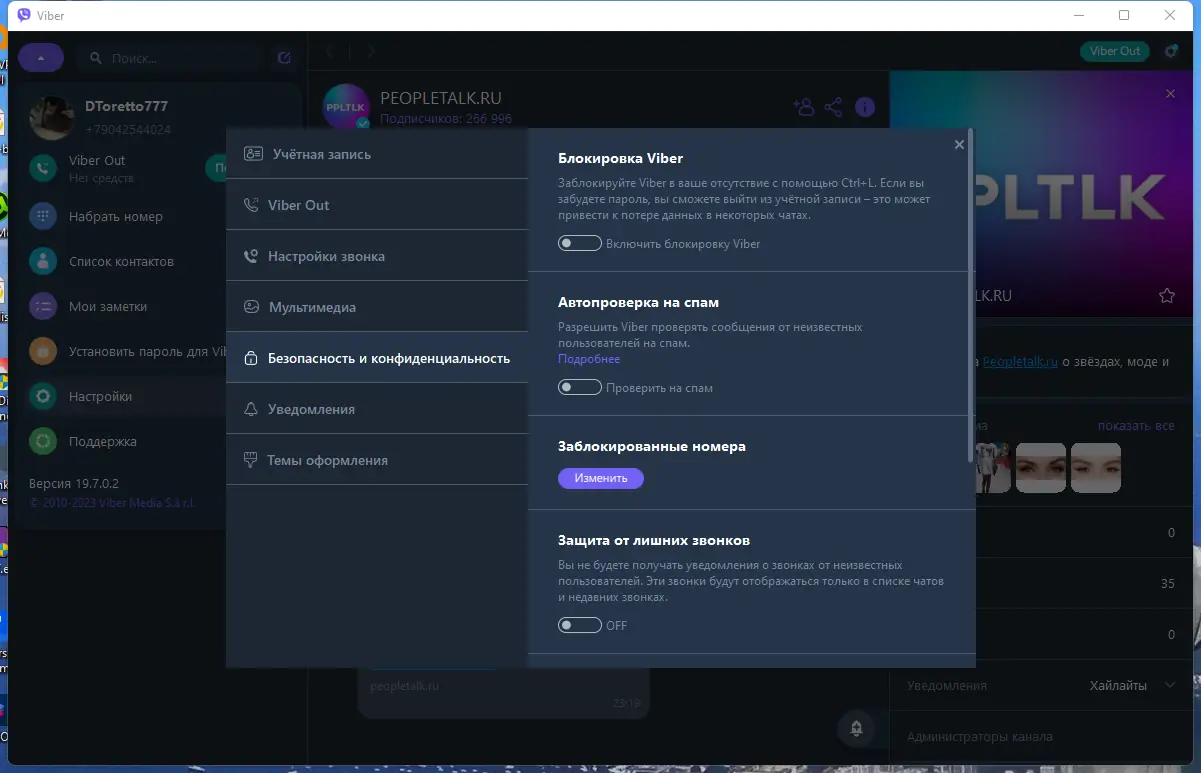1201x773 pixels.
Task: Click the Мои заметки notes icon
Action: [43, 306]
